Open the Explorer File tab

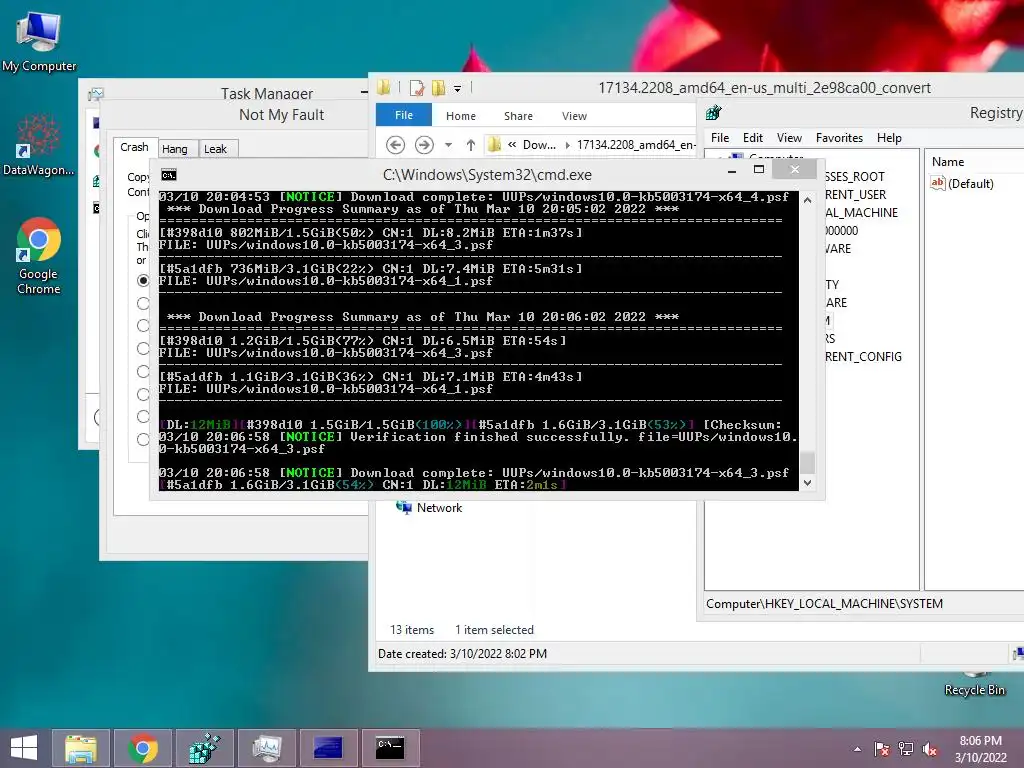[404, 115]
